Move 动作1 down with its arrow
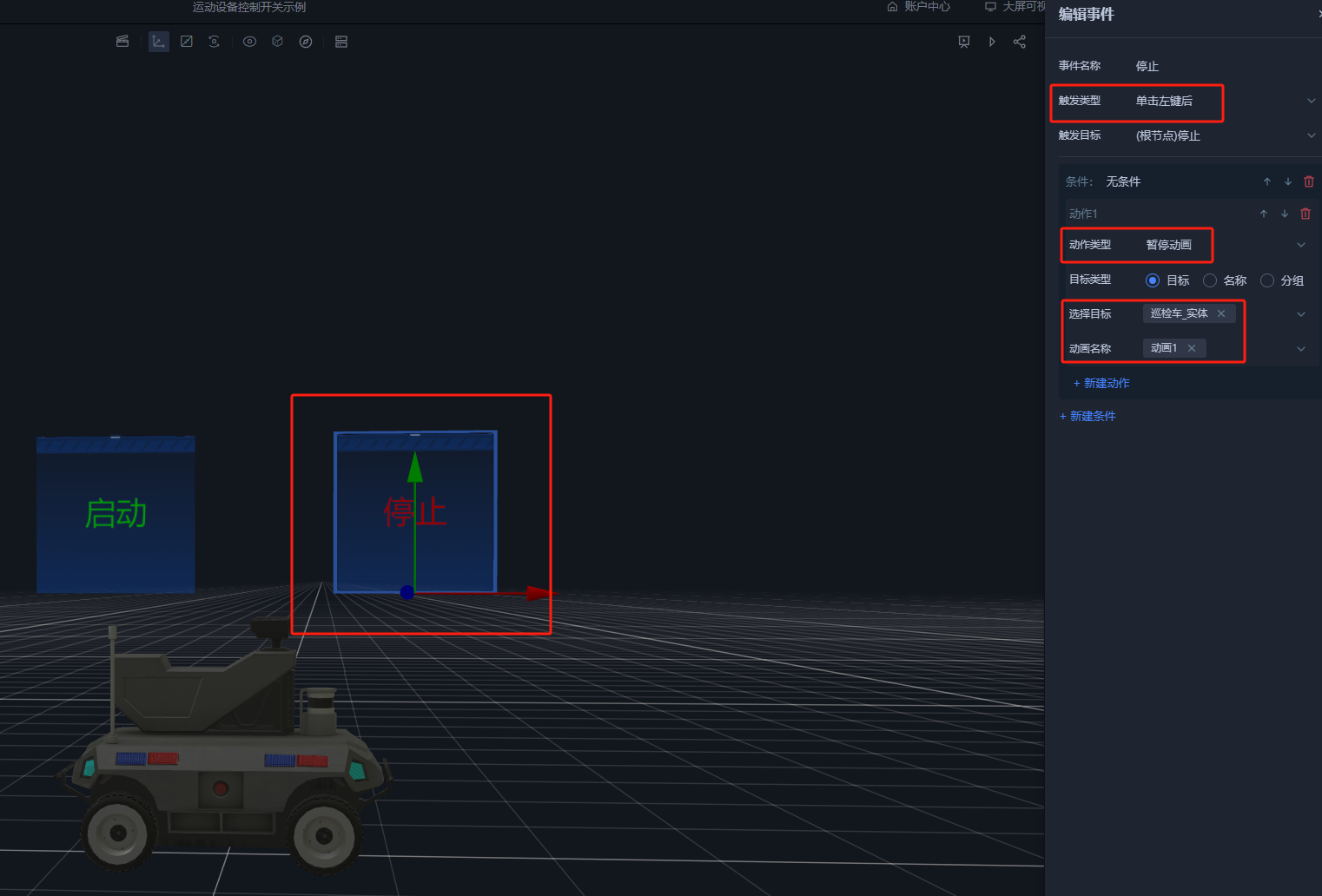This screenshot has height=896, width=1322. pos(1285,214)
